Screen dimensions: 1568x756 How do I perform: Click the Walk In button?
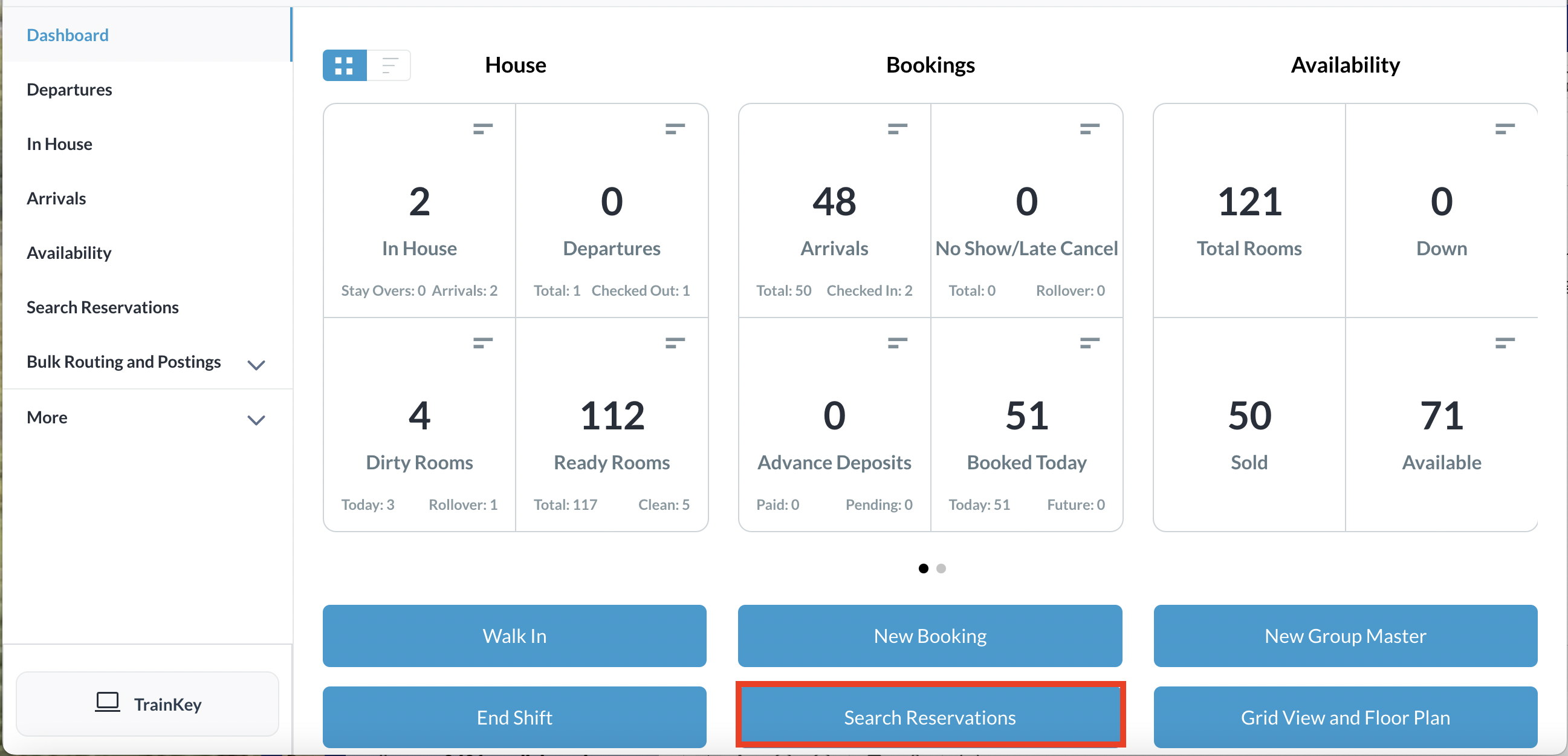514,636
